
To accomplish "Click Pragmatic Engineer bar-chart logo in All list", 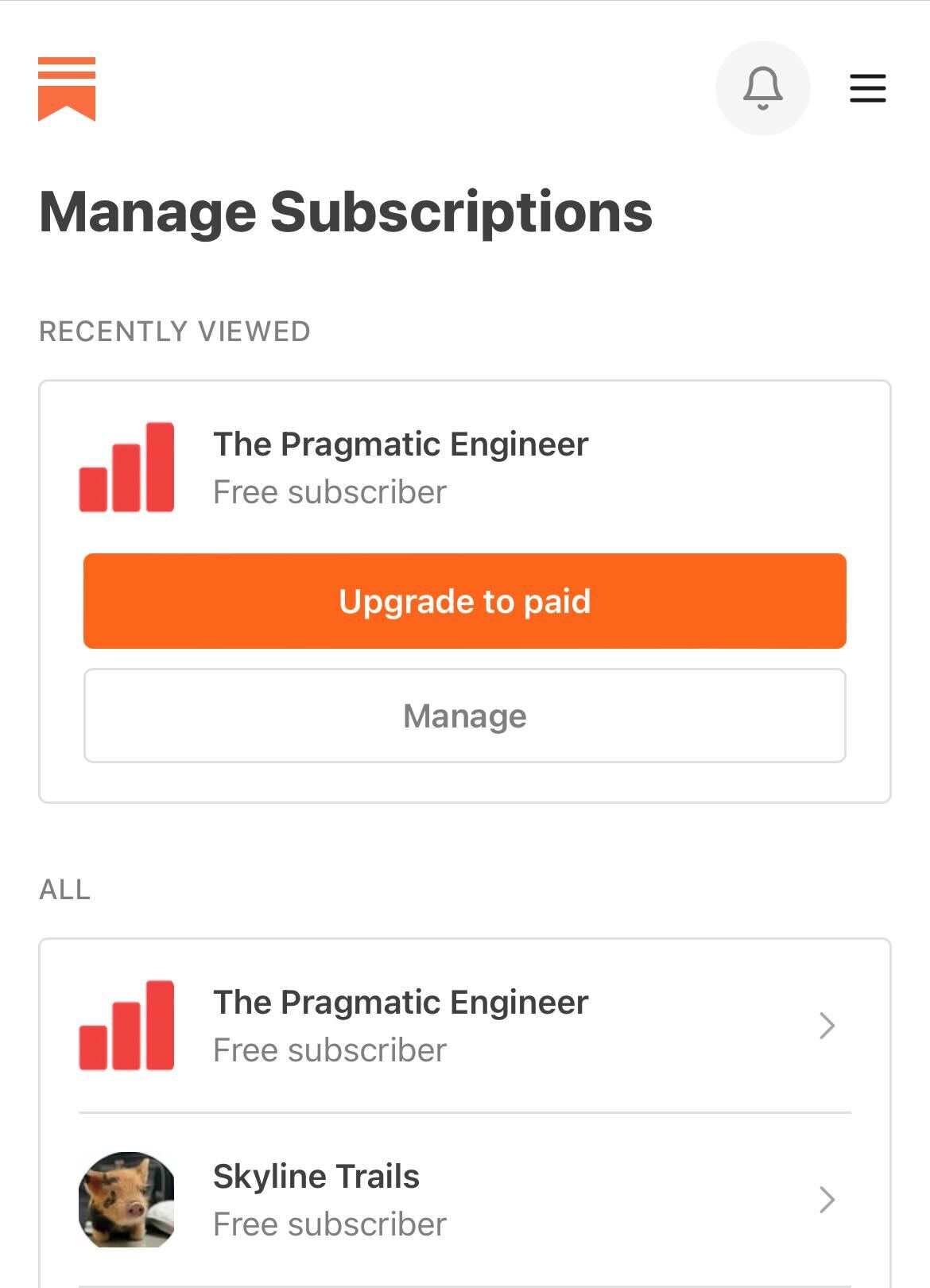I will coord(126,1026).
